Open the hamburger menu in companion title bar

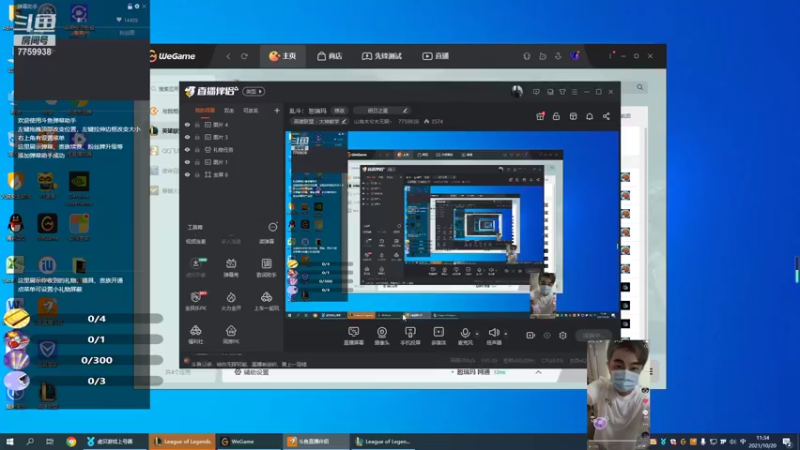click(x=574, y=92)
